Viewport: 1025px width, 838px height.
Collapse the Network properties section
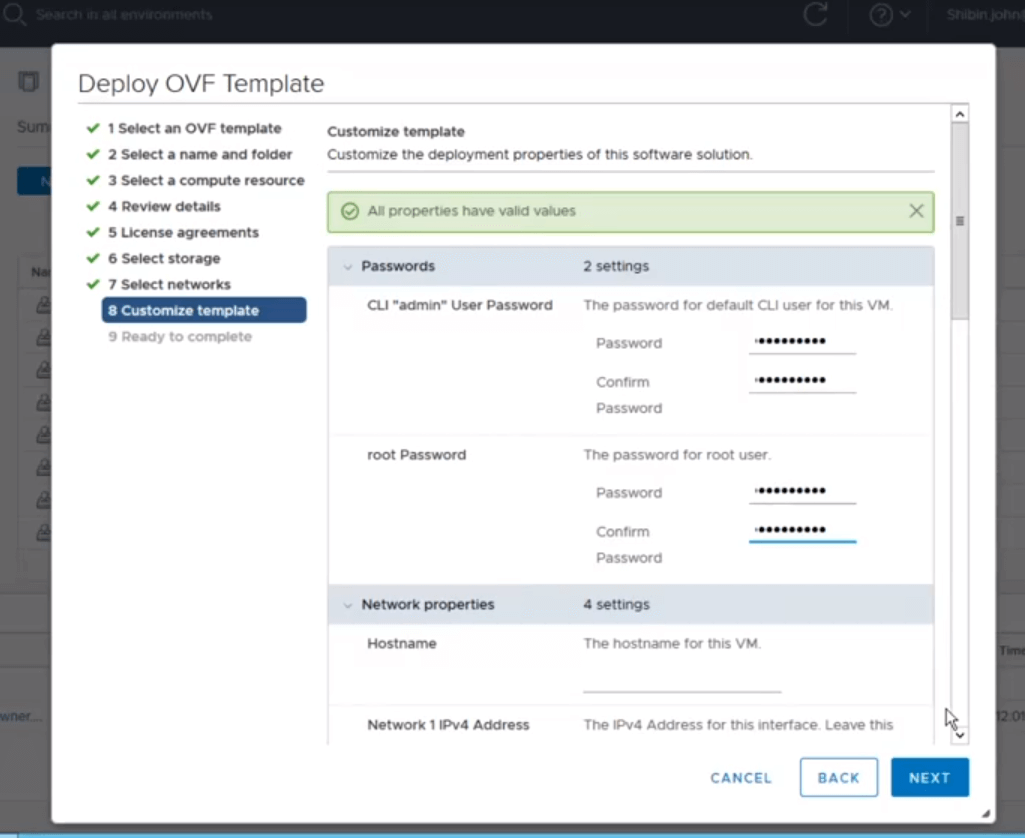tap(348, 605)
